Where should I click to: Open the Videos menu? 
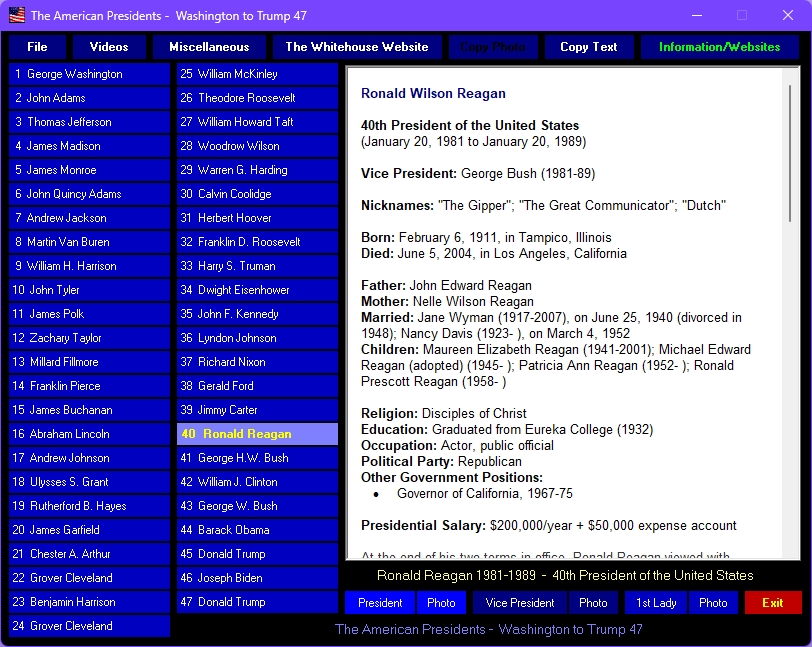pyautogui.click(x=109, y=47)
